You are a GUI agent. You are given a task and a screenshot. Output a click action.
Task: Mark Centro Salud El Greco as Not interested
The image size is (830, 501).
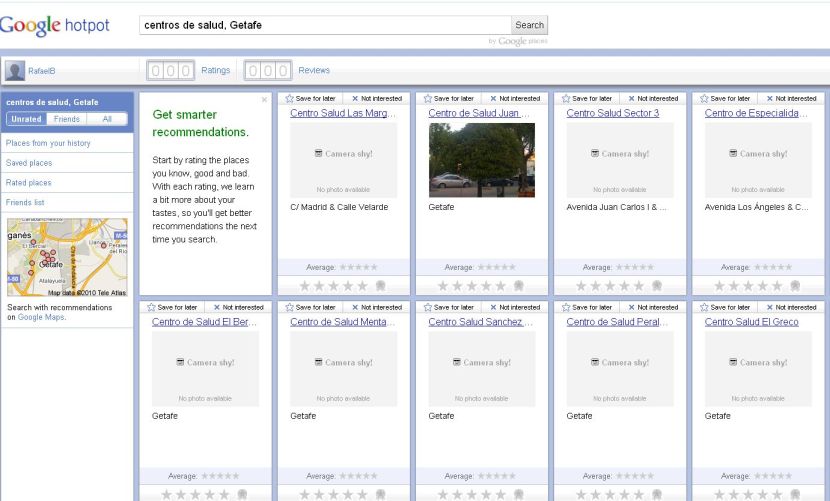(x=768, y=308)
